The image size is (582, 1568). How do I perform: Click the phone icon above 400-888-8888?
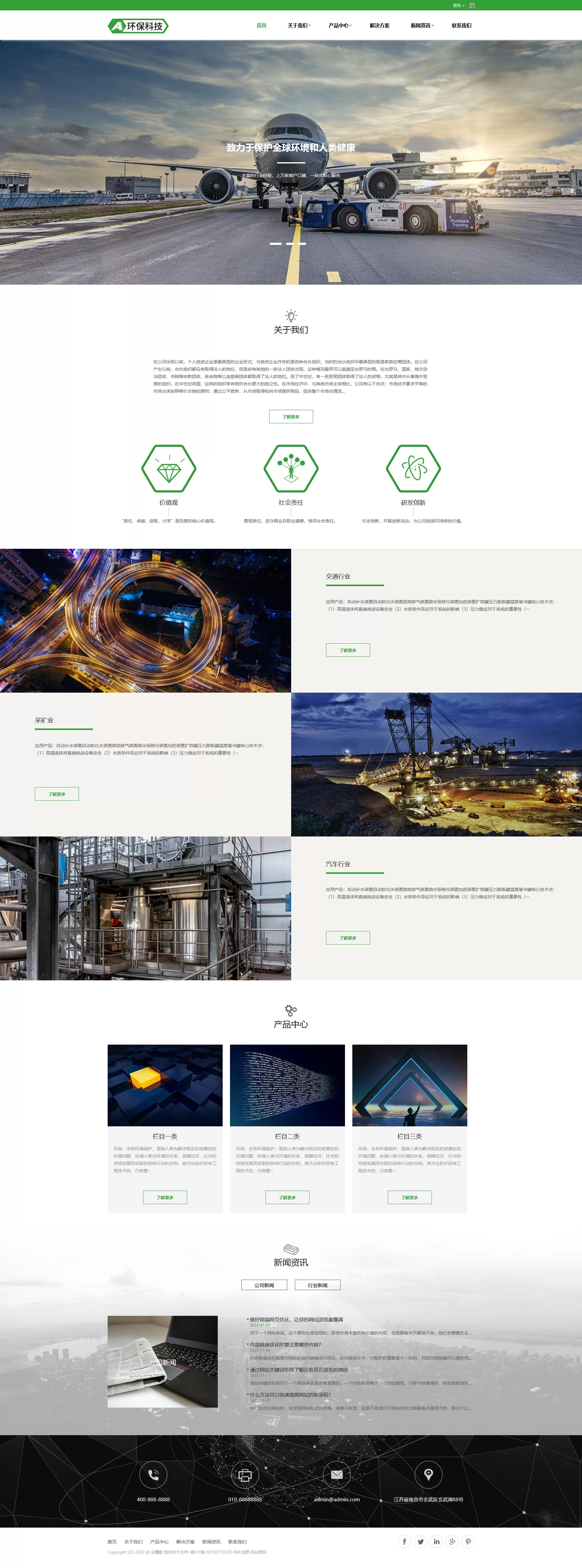click(153, 1475)
